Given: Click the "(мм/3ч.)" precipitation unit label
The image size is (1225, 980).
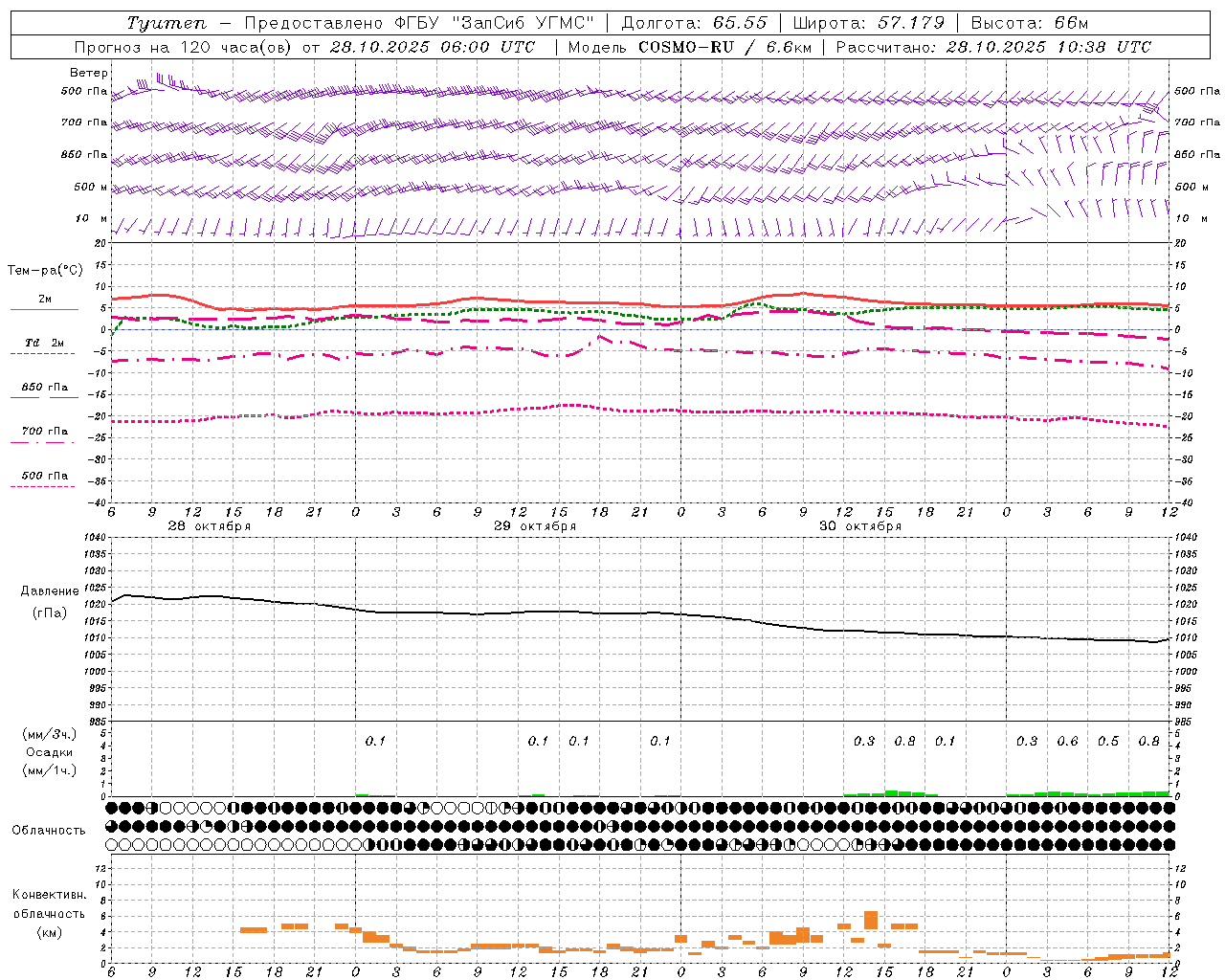Looking at the screenshot, I should (50, 734).
